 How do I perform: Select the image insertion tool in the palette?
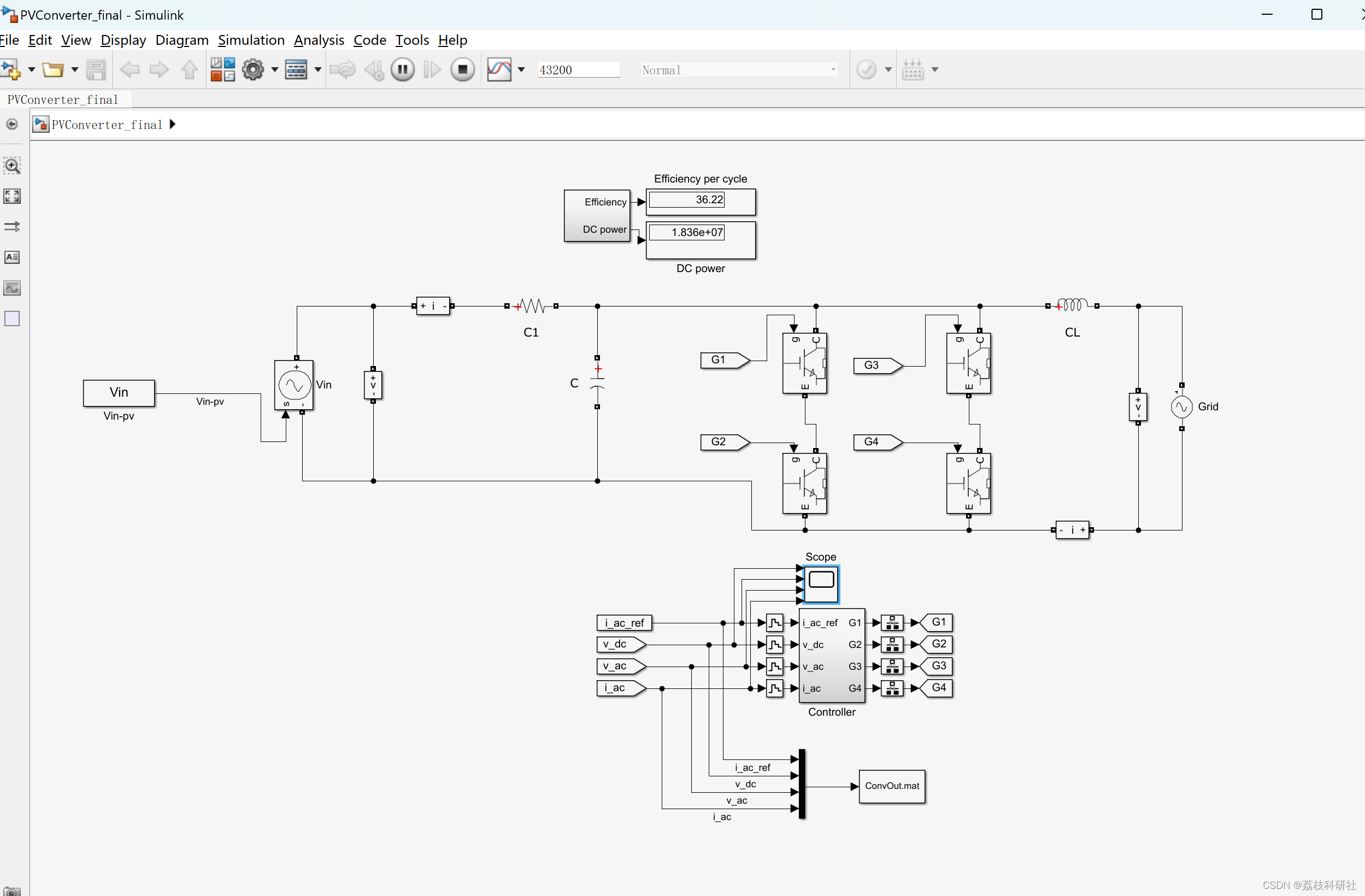coord(11,288)
